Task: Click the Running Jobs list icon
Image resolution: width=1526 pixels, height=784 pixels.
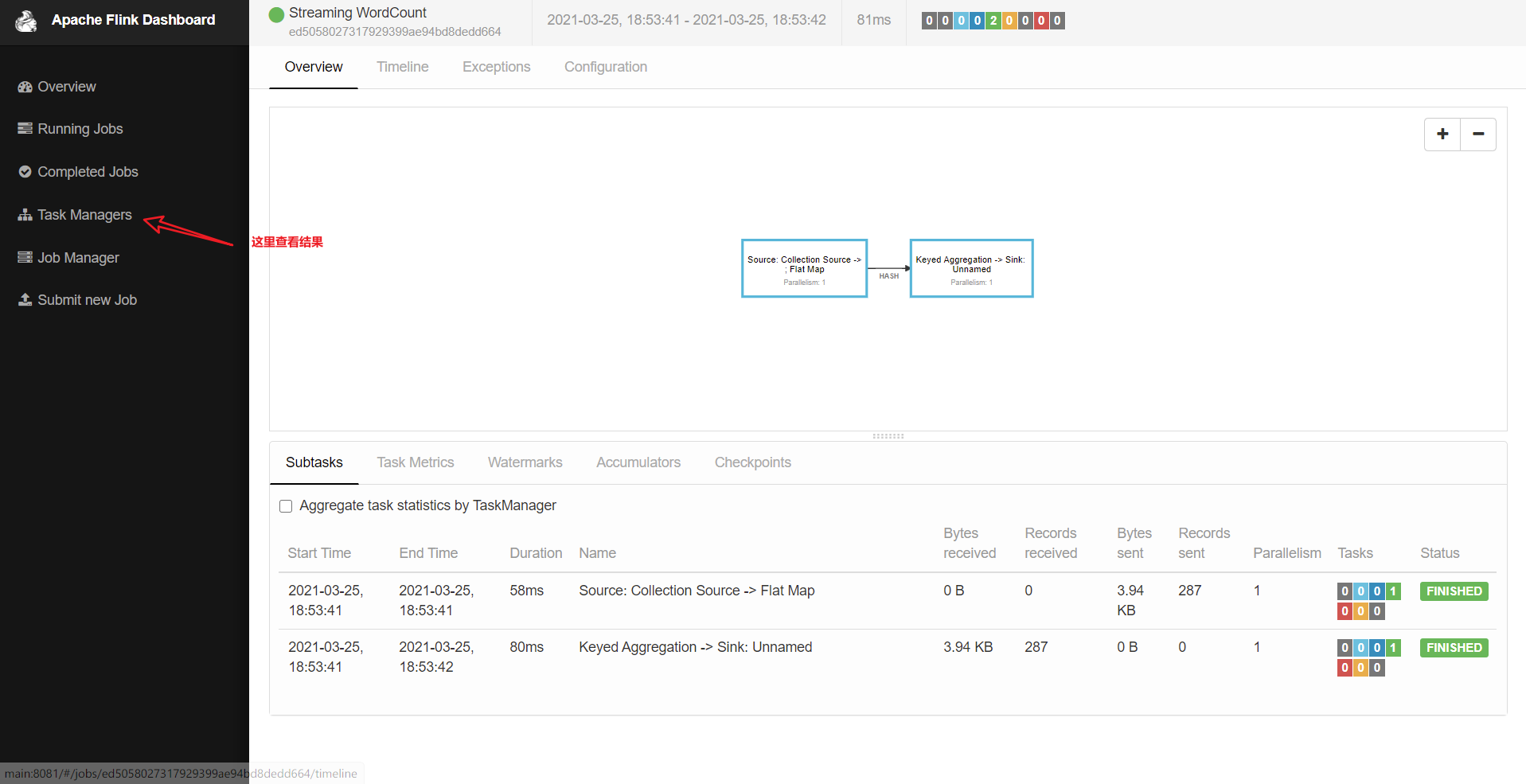Action: coord(25,129)
